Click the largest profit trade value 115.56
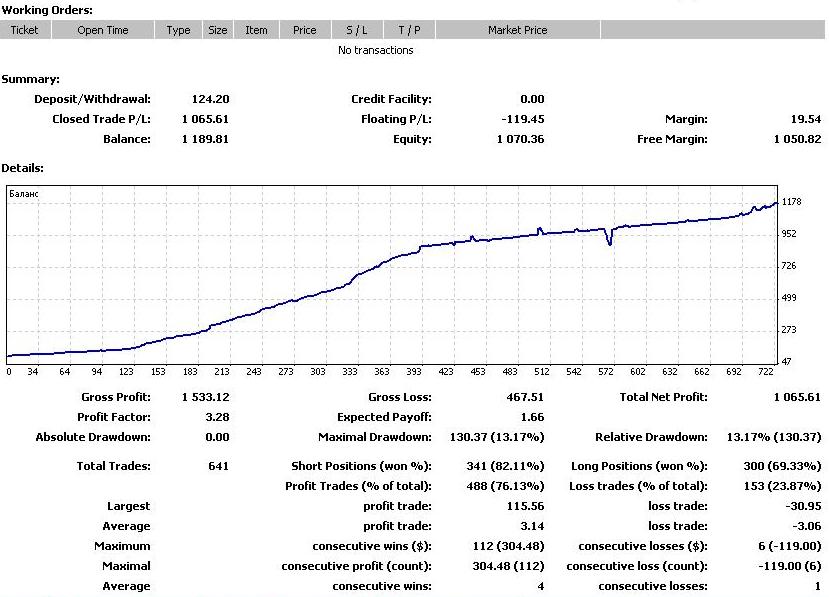Image resolution: width=829 pixels, height=597 pixels. 525,507
